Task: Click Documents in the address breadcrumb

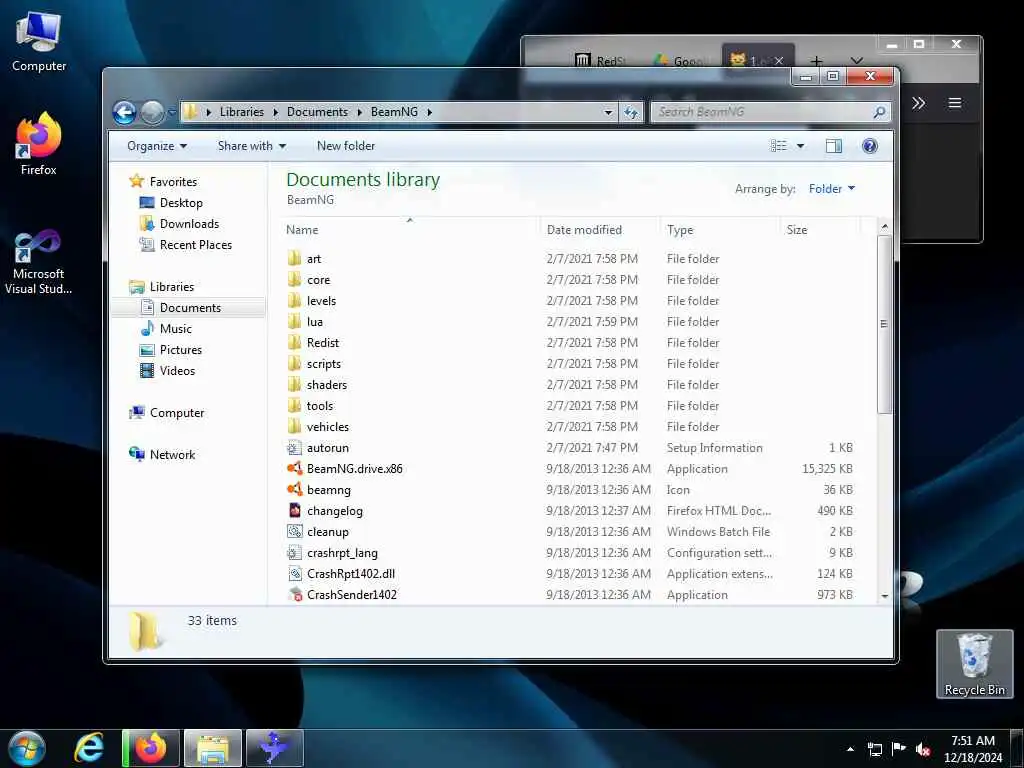Action: click(x=317, y=112)
